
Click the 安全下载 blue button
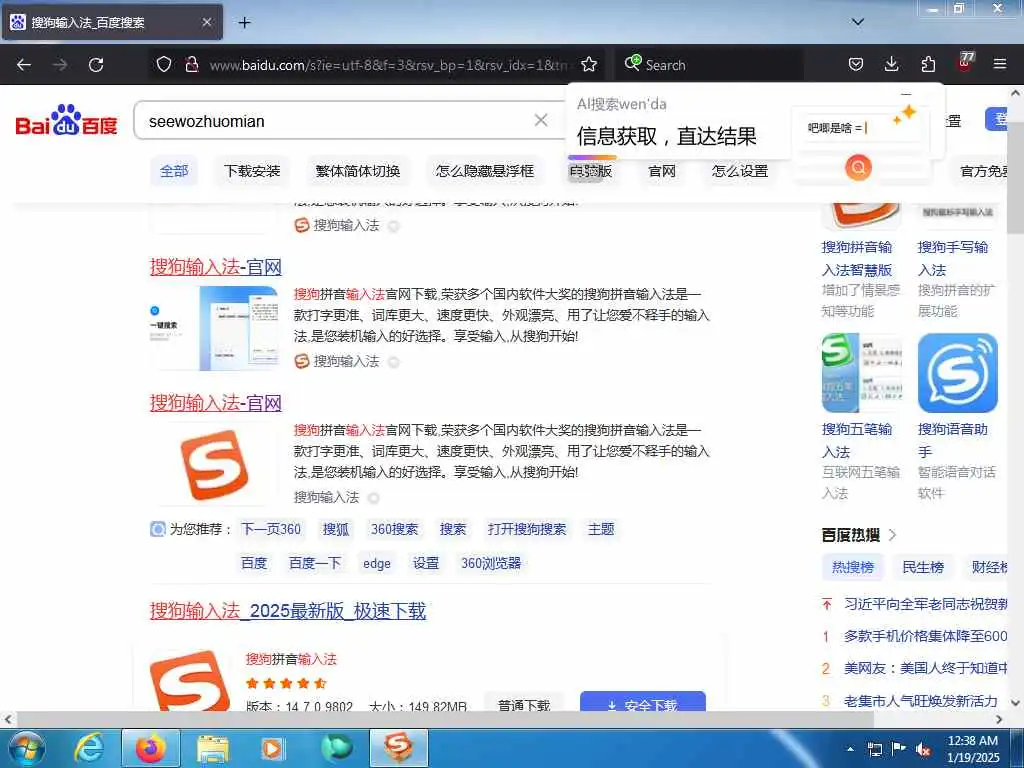coord(643,701)
